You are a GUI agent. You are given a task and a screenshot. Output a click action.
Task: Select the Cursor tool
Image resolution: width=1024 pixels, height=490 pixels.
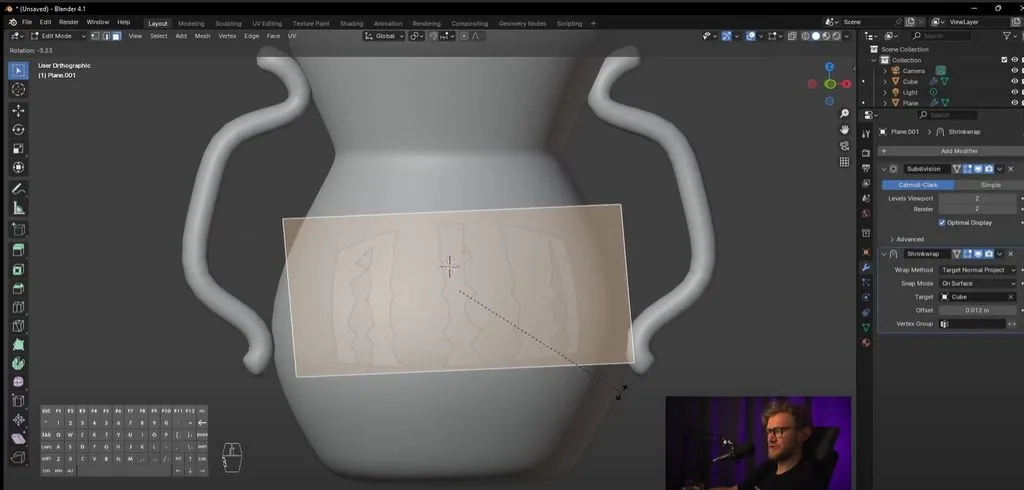pos(18,90)
